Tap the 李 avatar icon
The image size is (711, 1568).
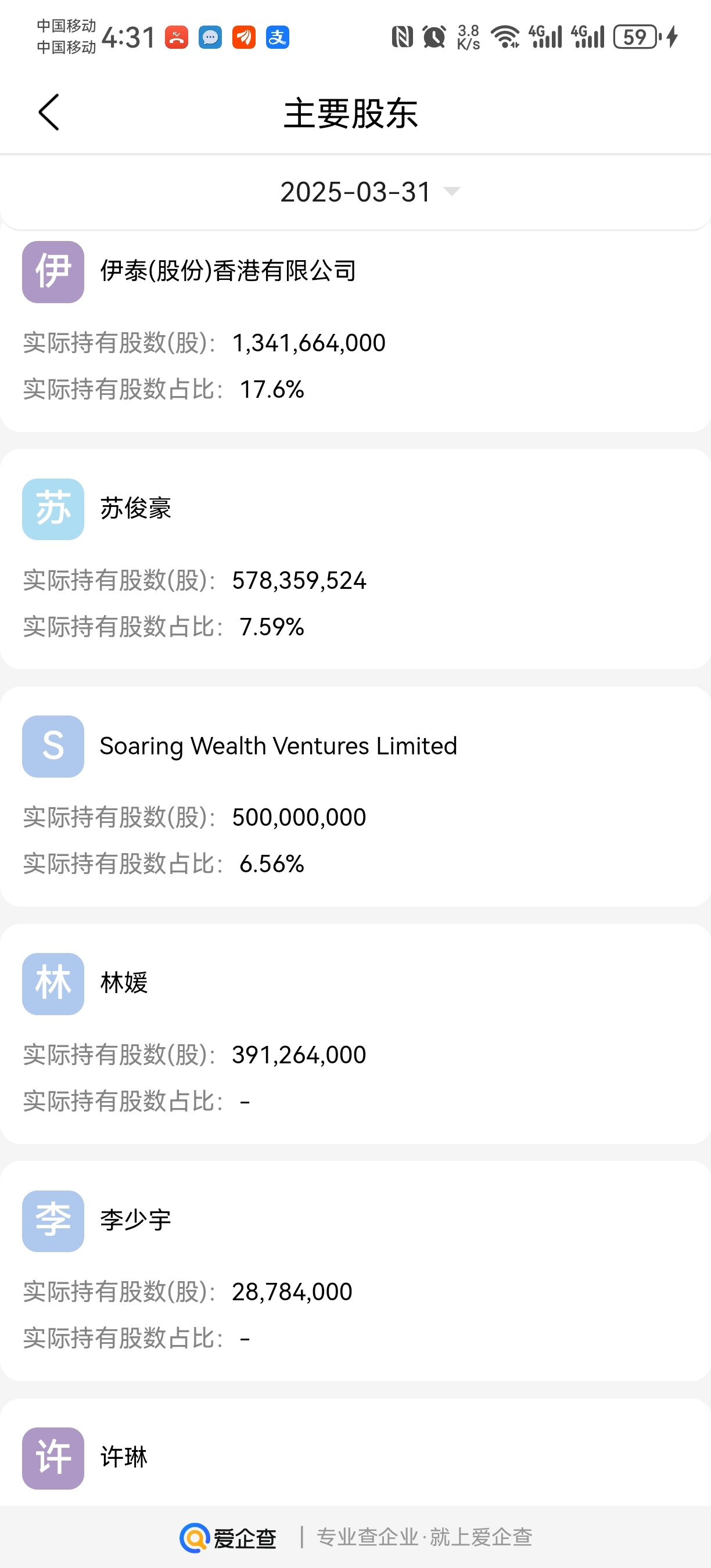53,1221
